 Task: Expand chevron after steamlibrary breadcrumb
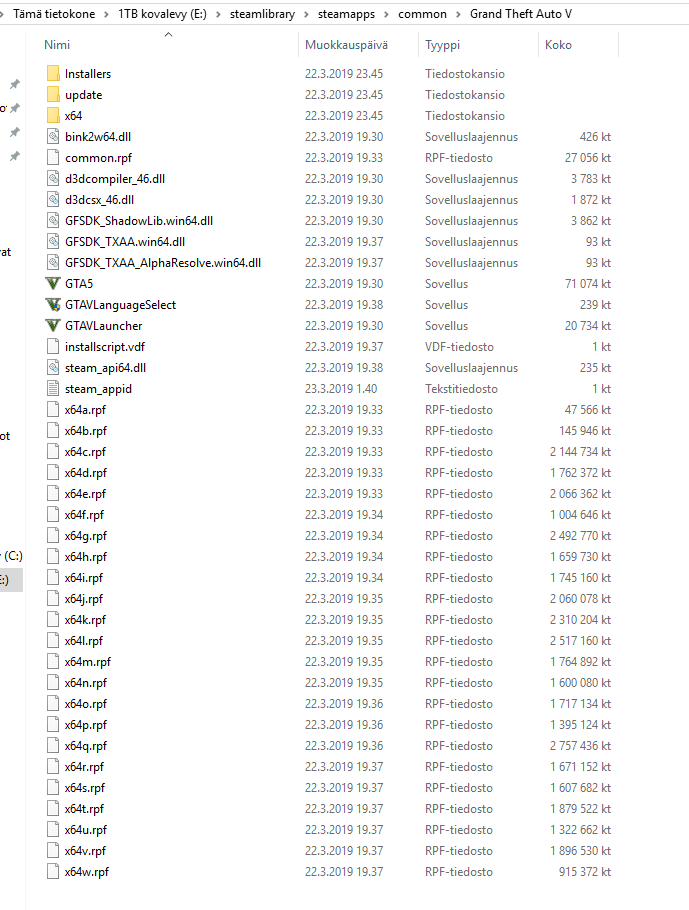(x=306, y=15)
